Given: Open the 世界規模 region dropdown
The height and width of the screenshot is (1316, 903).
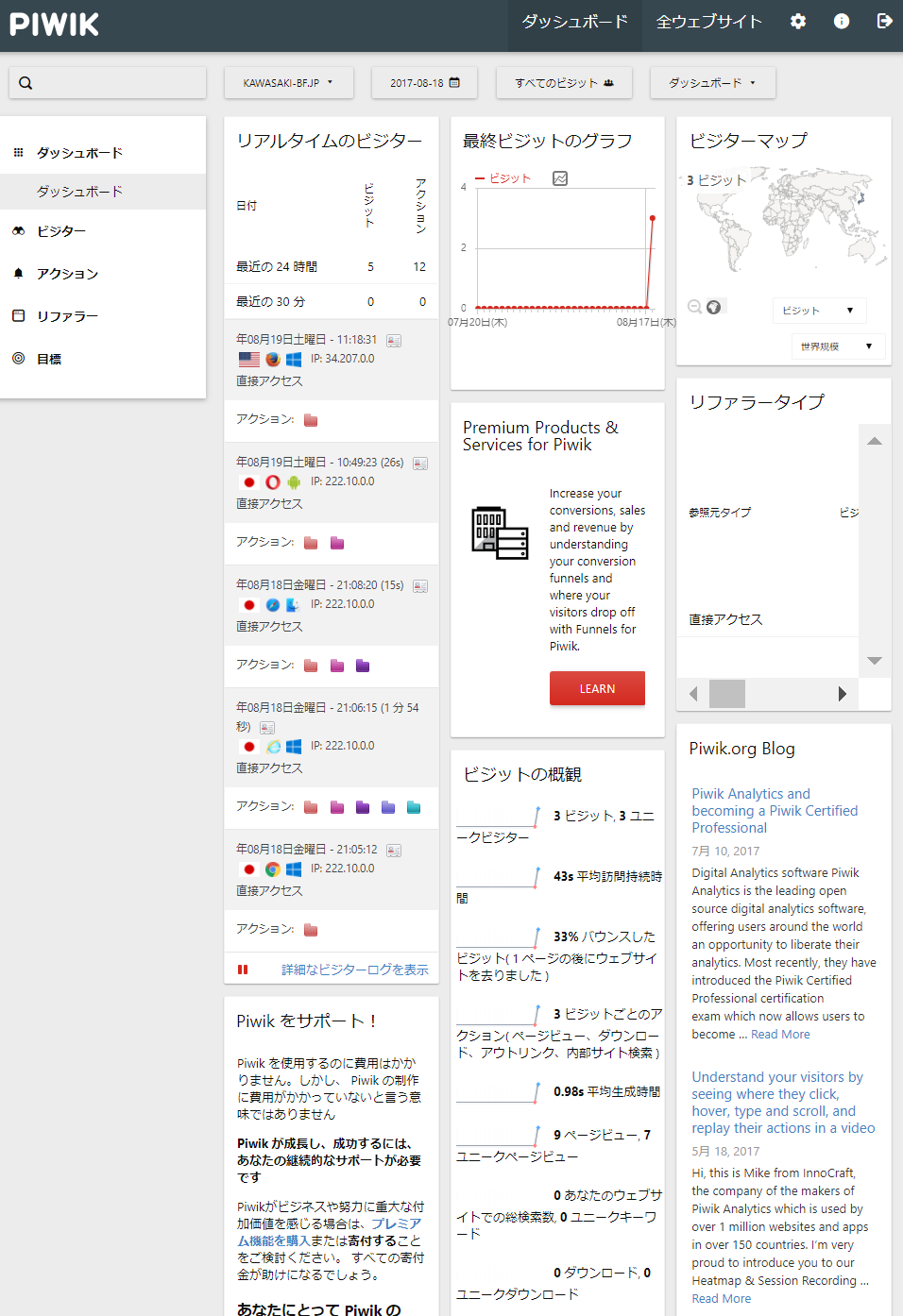Looking at the screenshot, I should [x=838, y=346].
